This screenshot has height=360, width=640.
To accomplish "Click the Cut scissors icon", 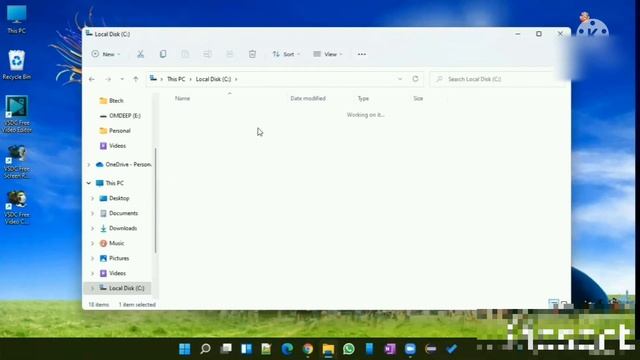I will click(x=140, y=54).
